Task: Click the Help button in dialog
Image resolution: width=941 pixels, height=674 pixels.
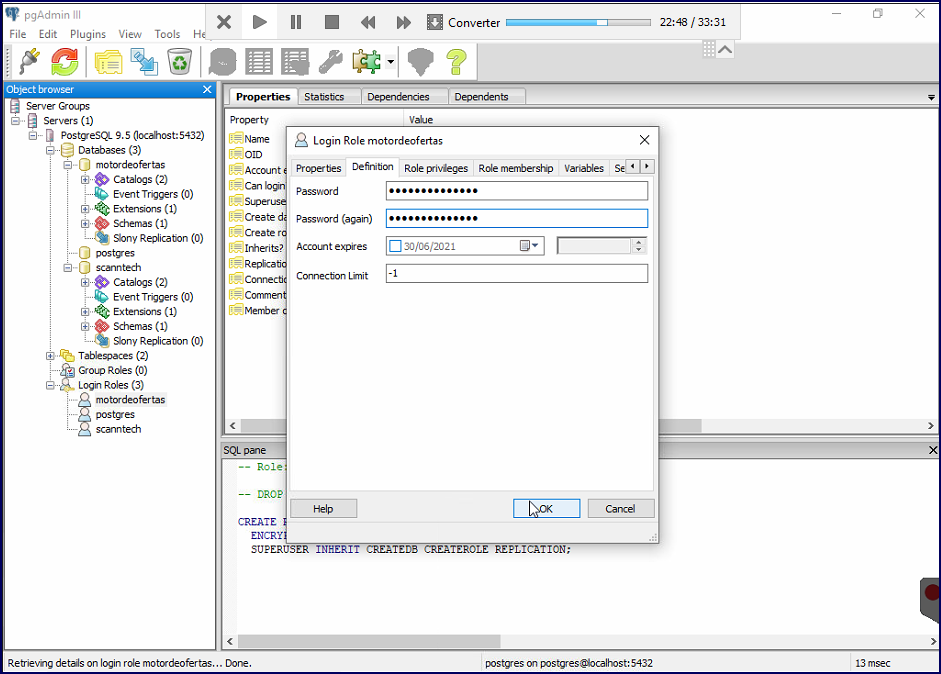Action: 323,508
